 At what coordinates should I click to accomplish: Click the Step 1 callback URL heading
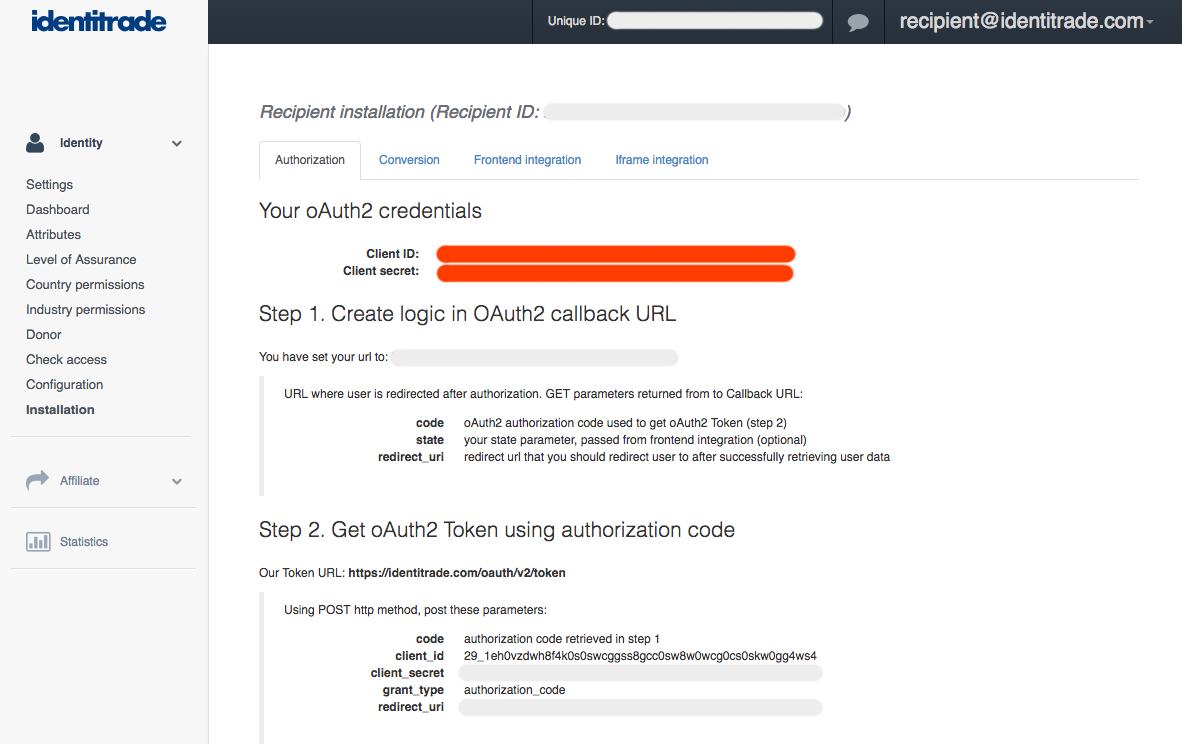[467, 314]
